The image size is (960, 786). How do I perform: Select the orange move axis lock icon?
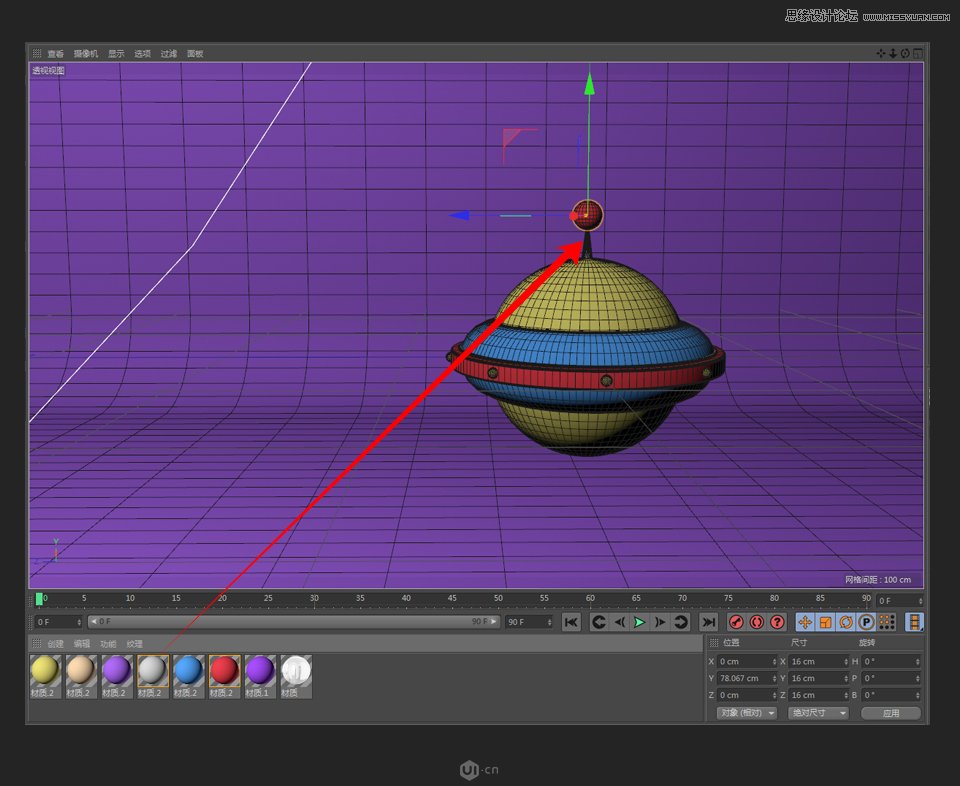click(x=804, y=622)
